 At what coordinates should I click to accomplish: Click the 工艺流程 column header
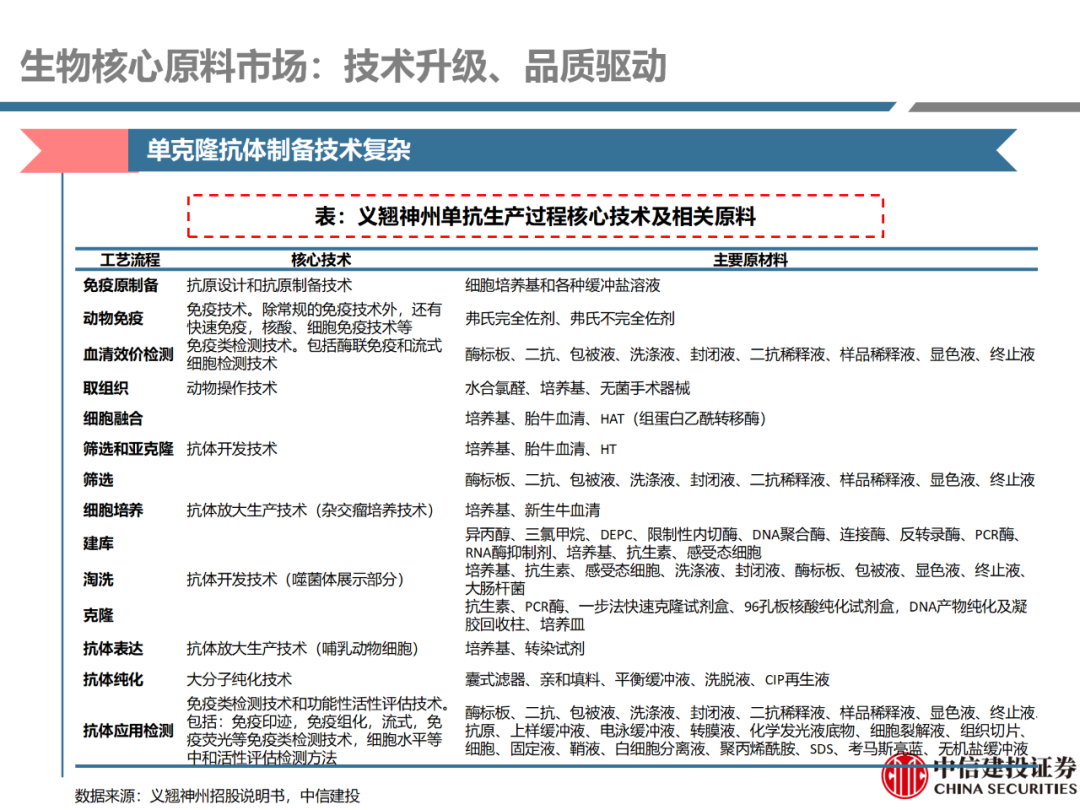tap(130, 260)
